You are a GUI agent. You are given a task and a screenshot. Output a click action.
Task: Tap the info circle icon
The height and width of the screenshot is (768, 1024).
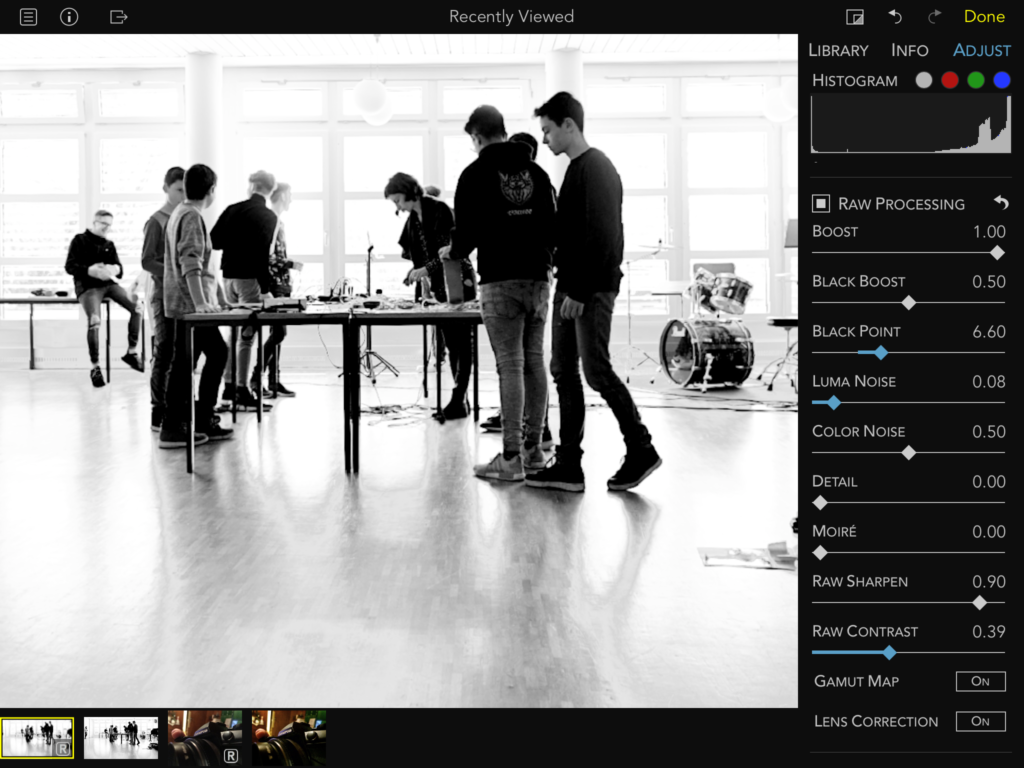tap(69, 16)
